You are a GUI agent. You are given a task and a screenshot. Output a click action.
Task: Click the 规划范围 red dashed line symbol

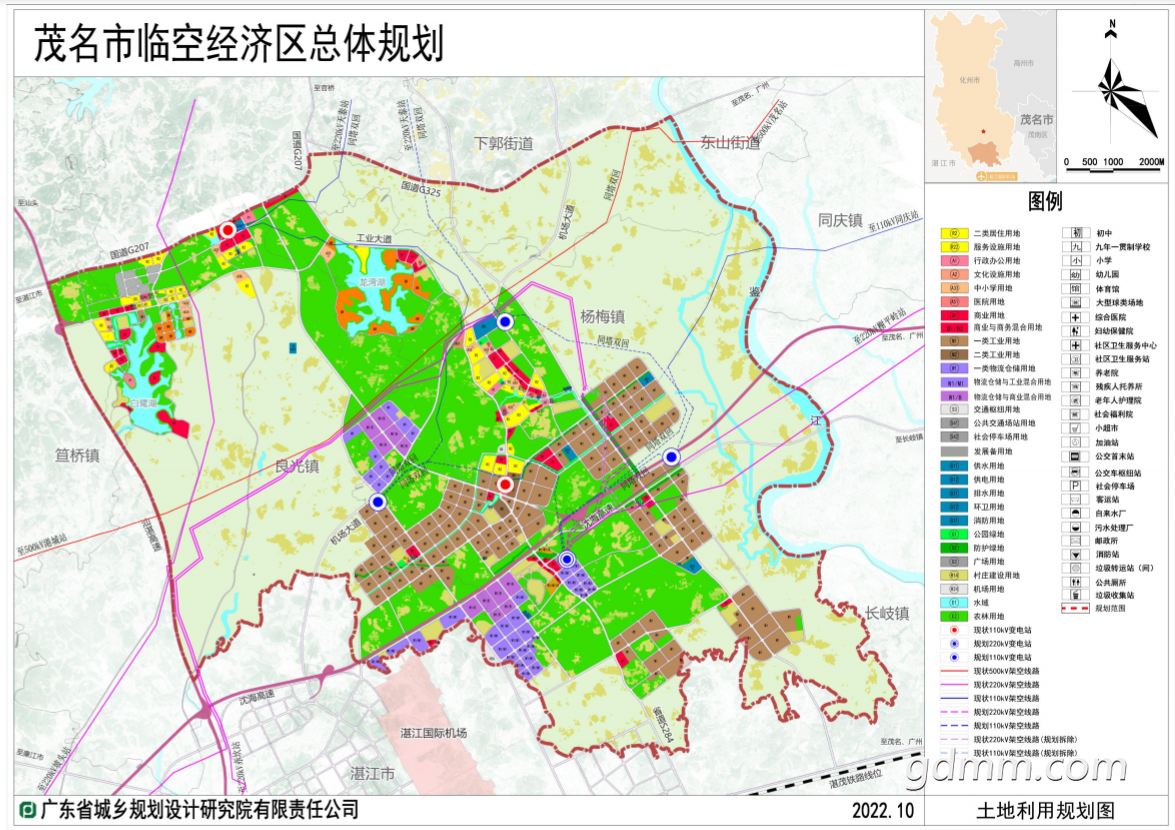click(x=1077, y=608)
